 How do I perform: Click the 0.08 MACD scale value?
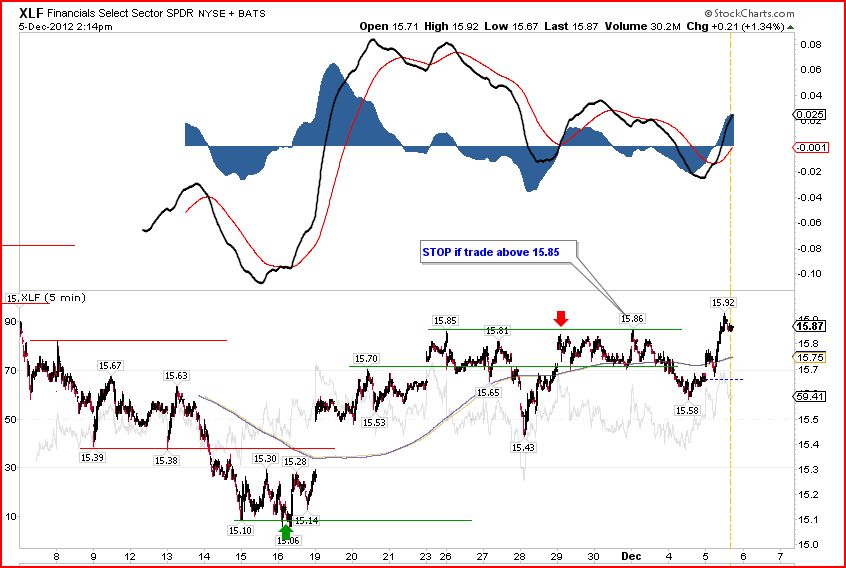[810, 44]
